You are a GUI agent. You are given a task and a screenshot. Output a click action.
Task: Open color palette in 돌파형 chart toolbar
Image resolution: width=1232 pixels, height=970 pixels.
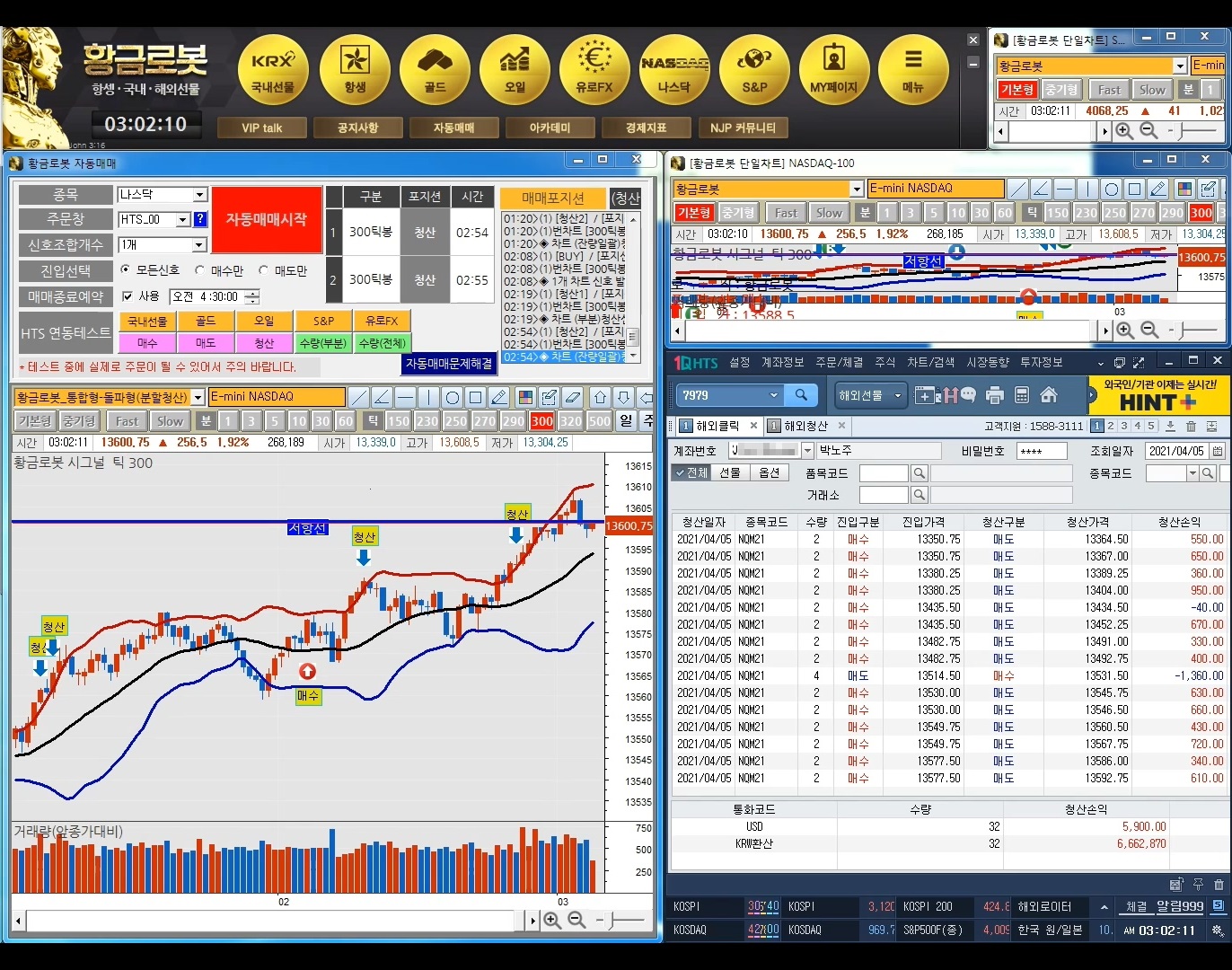click(526, 397)
